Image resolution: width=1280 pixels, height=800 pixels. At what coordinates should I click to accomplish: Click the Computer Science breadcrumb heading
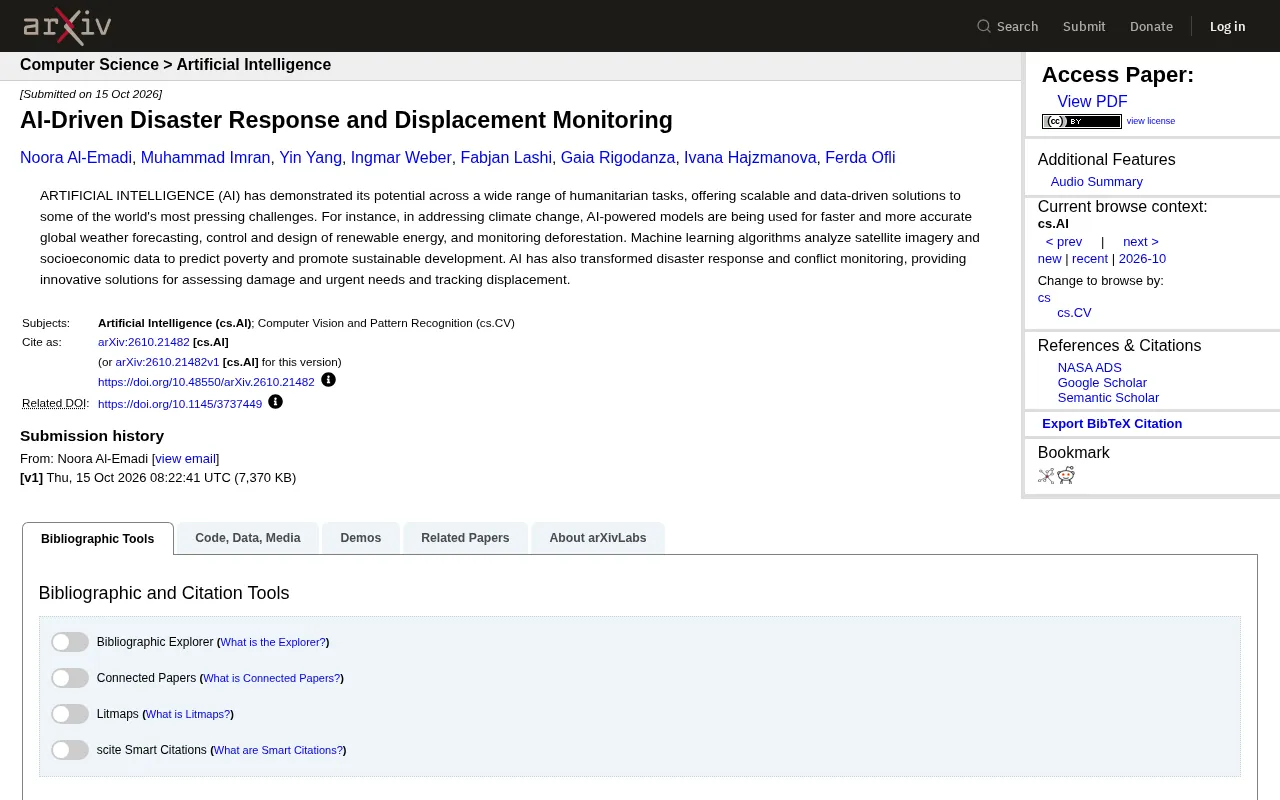[89, 65]
